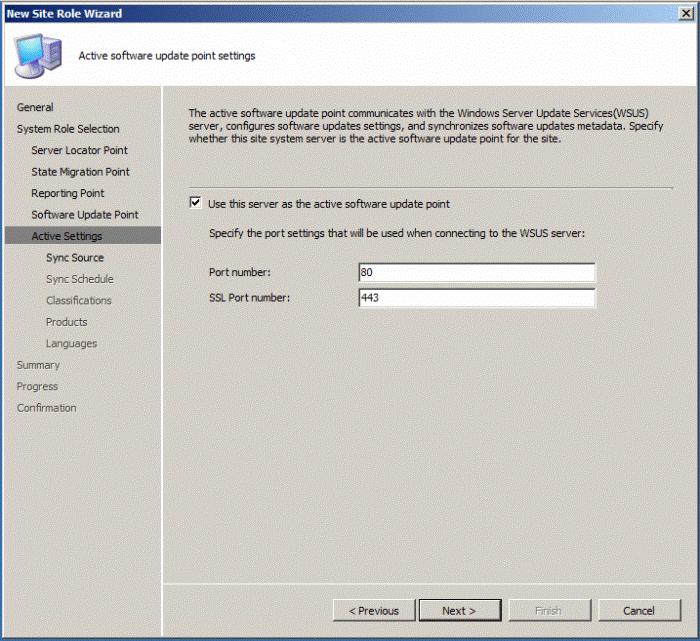Go to the Next wizard page

(460, 610)
